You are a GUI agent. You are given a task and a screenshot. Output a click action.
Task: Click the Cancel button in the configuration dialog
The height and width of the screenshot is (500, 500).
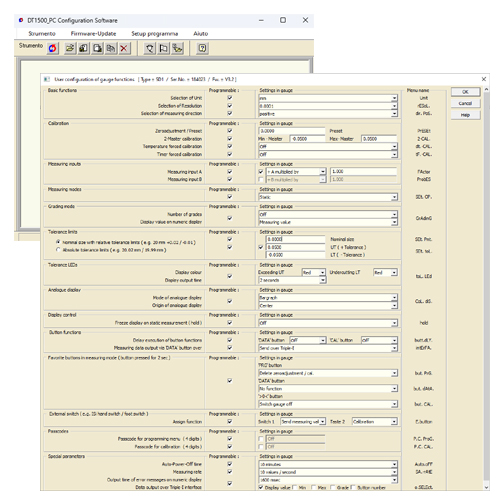pos(465,103)
